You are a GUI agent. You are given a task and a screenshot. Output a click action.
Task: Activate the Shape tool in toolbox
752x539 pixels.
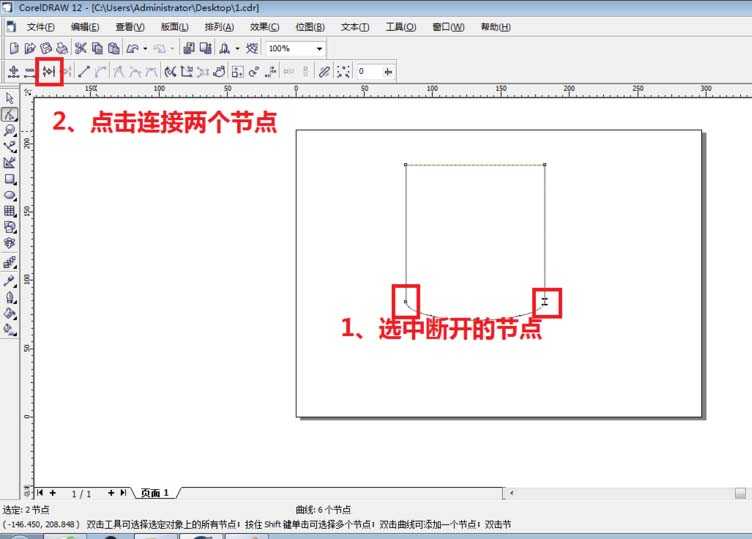(x=10, y=114)
